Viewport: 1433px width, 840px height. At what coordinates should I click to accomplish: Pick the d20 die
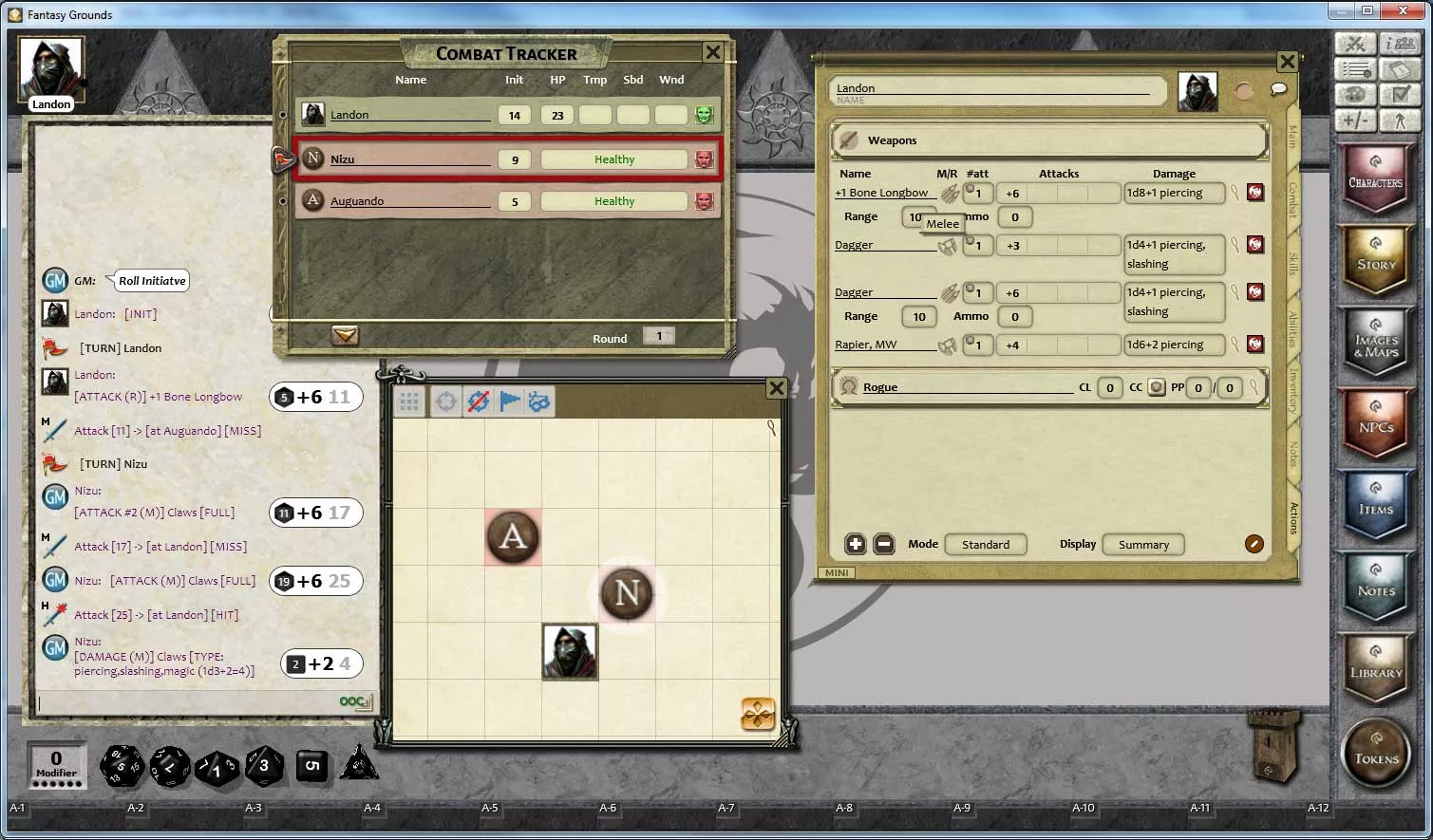click(x=122, y=766)
